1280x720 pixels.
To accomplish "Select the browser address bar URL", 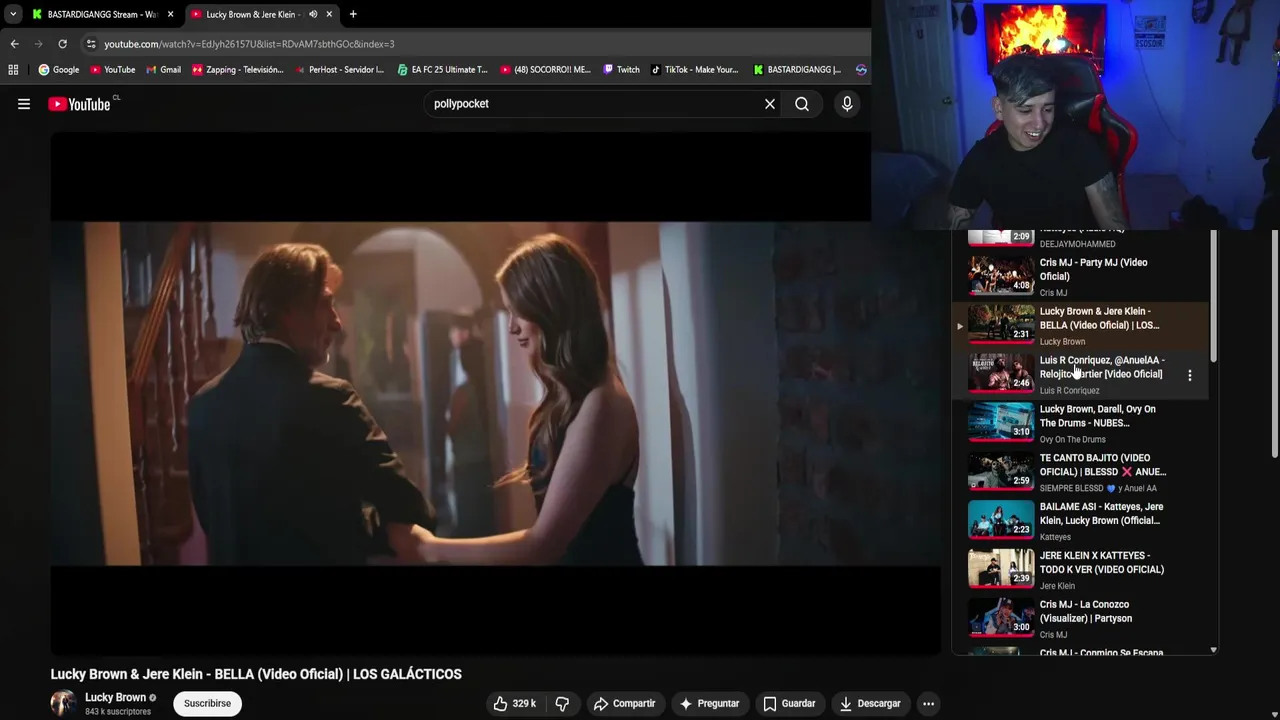I will pyautogui.click(x=249, y=44).
